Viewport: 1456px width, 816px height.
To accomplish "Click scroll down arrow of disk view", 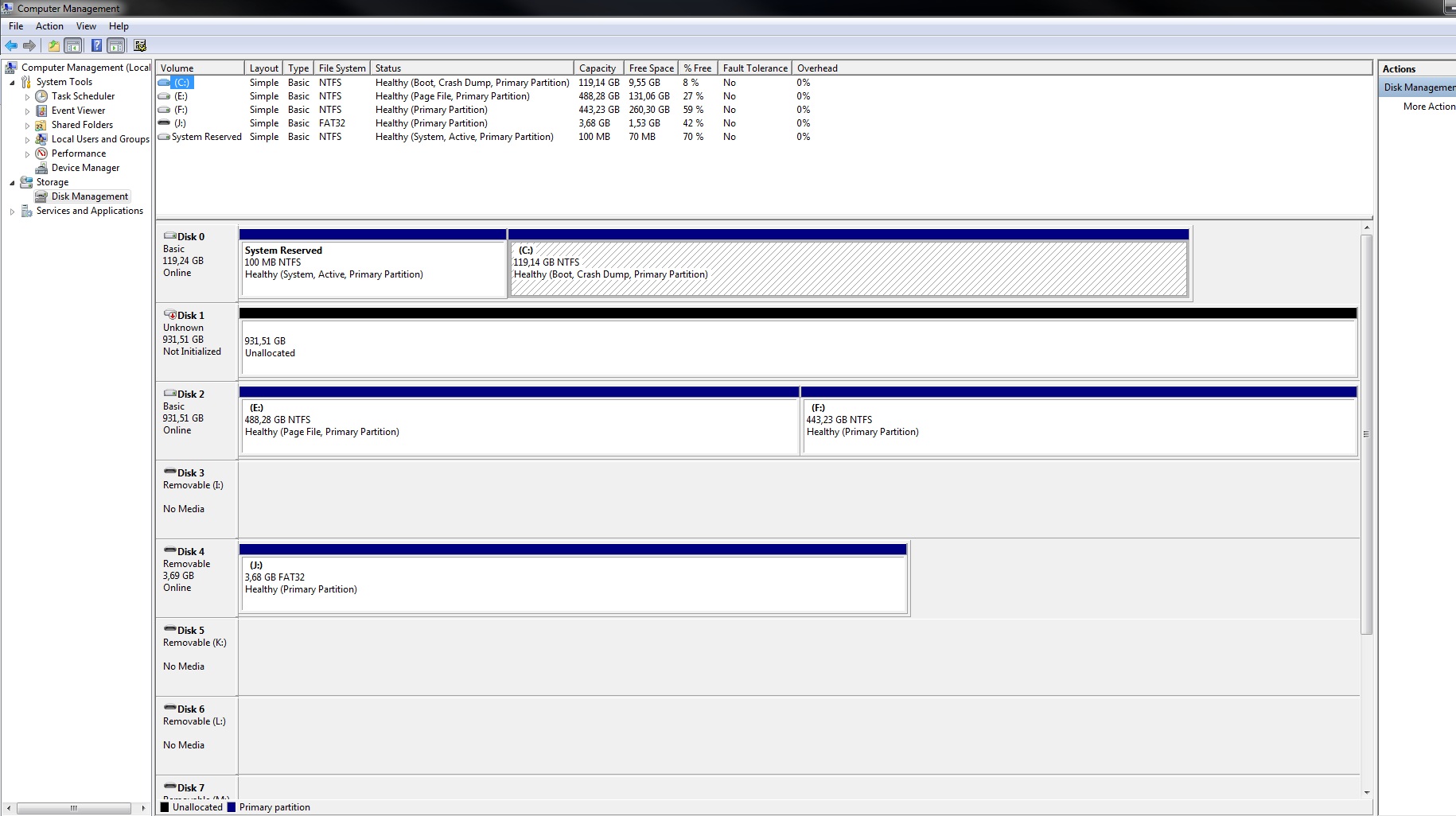I will [x=1367, y=792].
